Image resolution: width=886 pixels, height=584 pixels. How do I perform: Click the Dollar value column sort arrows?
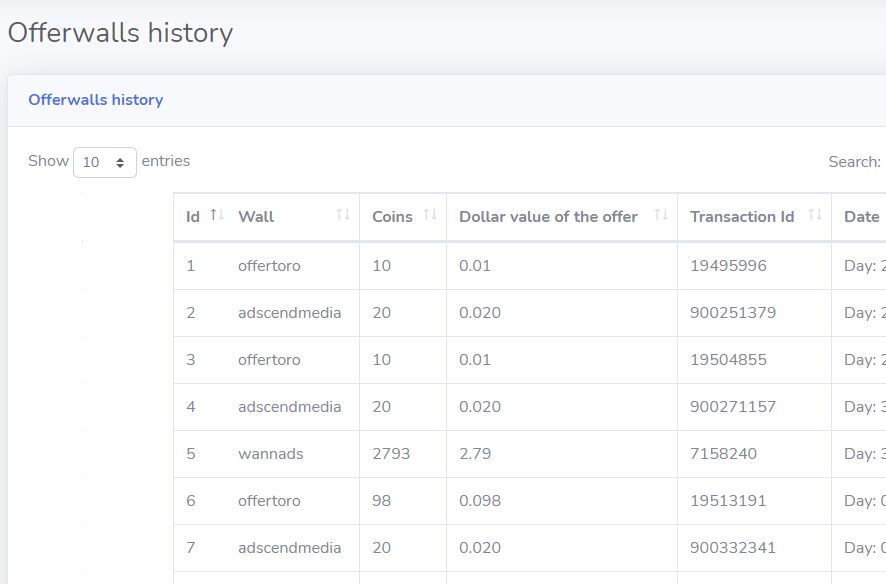(661, 216)
